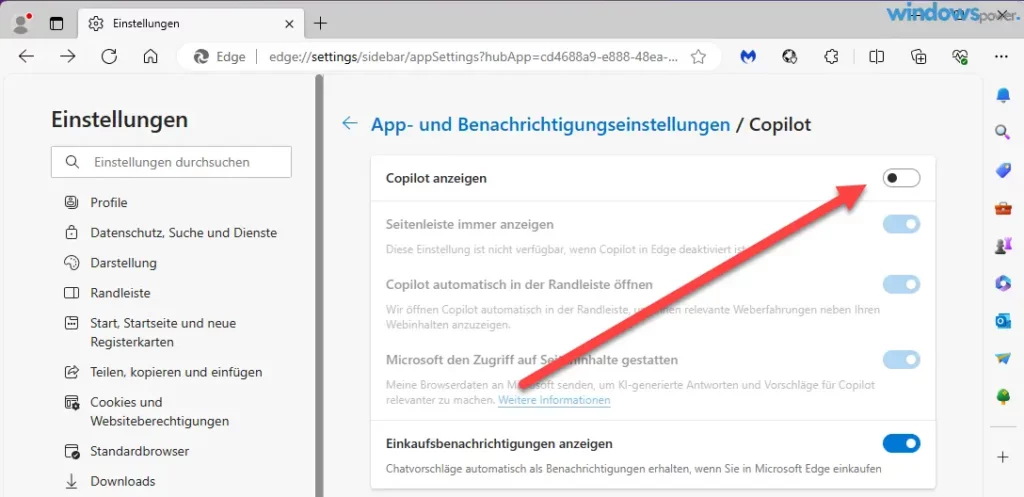Open the tree icon in sidebar
Image resolution: width=1024 pixels, height=497 pixels.
[1003, 396]
